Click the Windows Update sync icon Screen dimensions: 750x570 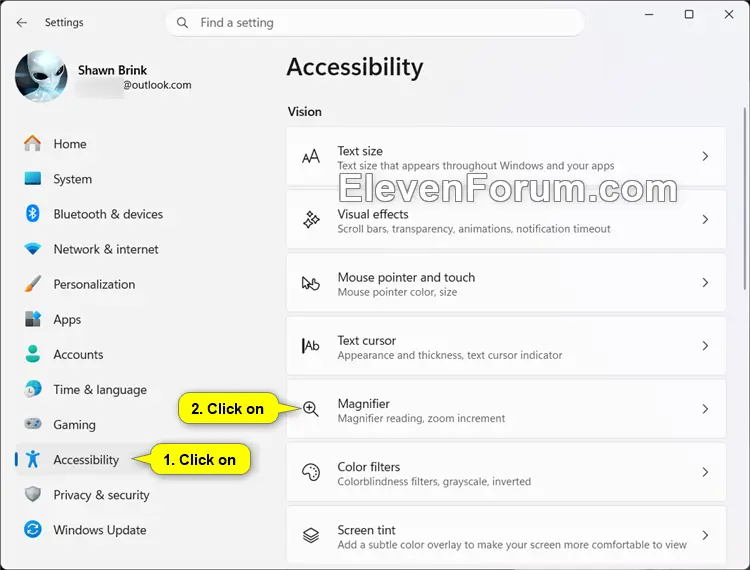click(x=33, y=529)
